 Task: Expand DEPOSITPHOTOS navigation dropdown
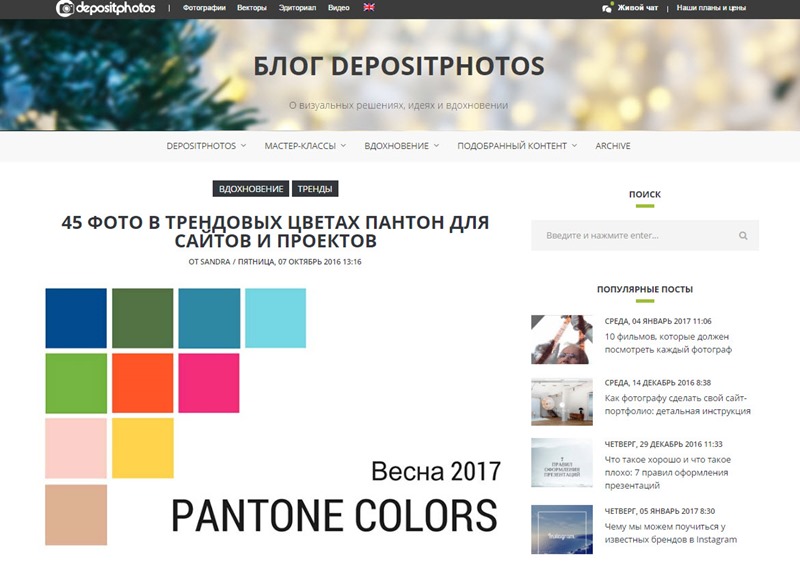(x=206, y=146)
